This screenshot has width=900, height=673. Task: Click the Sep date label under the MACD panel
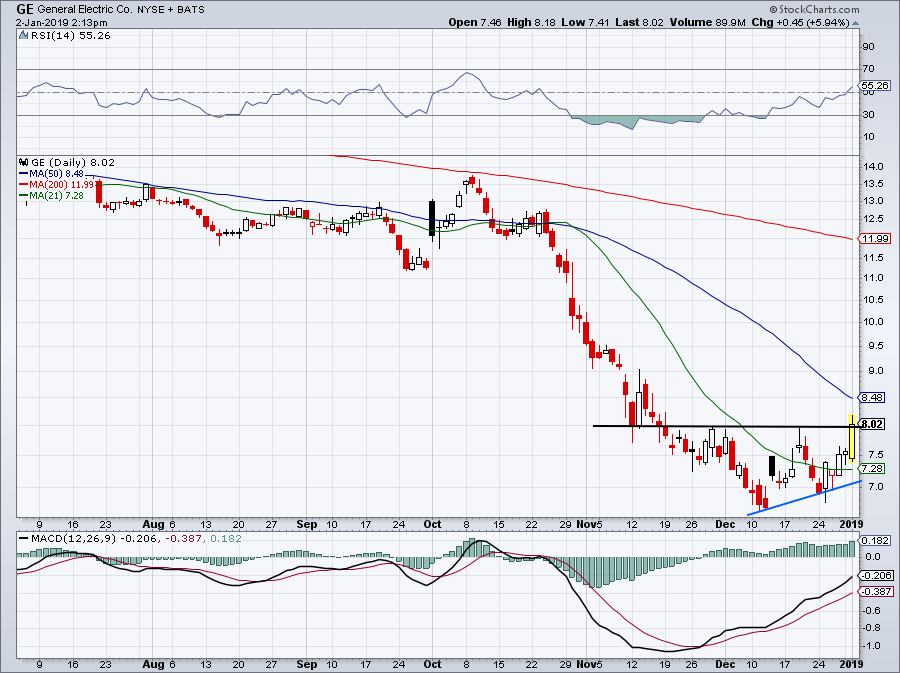(x=307, y=664)
